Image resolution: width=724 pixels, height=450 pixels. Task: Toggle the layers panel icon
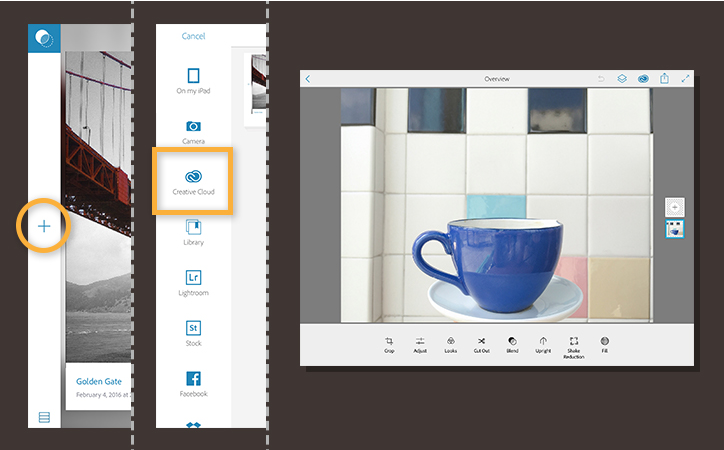tap(622, 79)
